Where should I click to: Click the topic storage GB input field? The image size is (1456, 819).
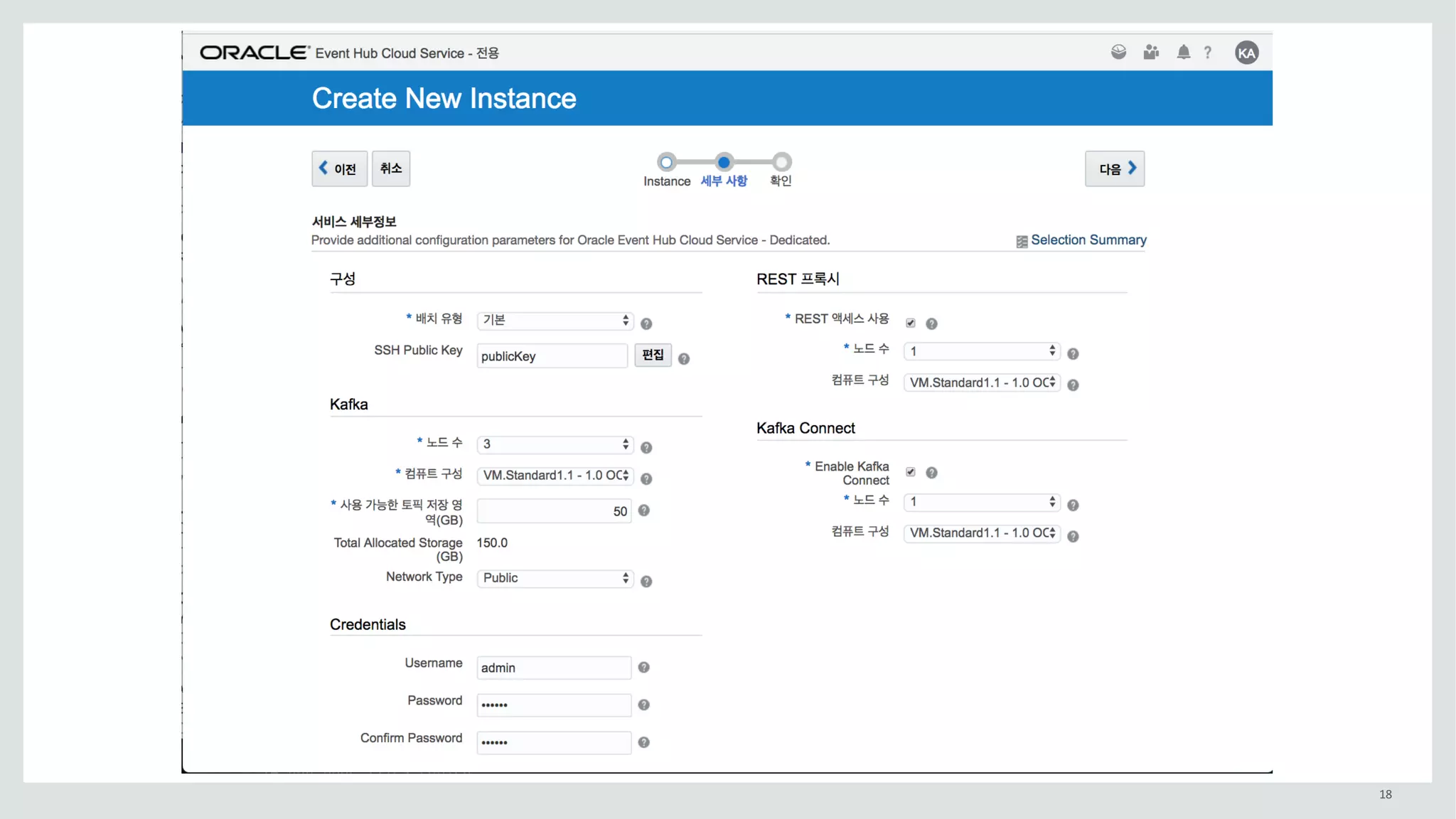click(552, 511)
